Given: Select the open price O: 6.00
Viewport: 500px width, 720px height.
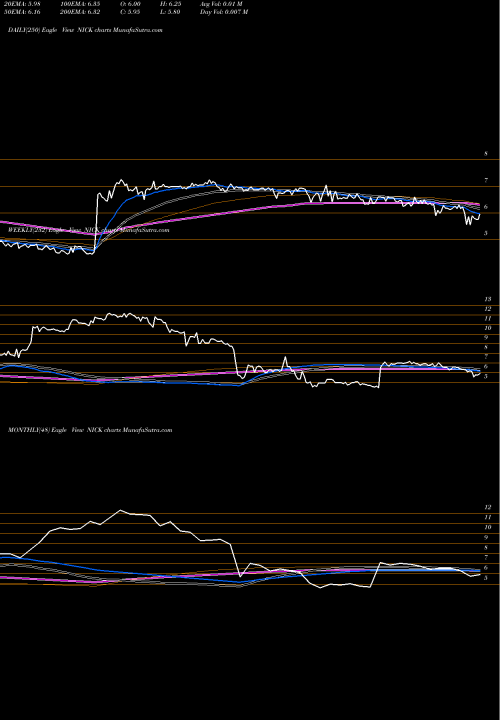Looking at the screenshot, I should tap(130, 4).
